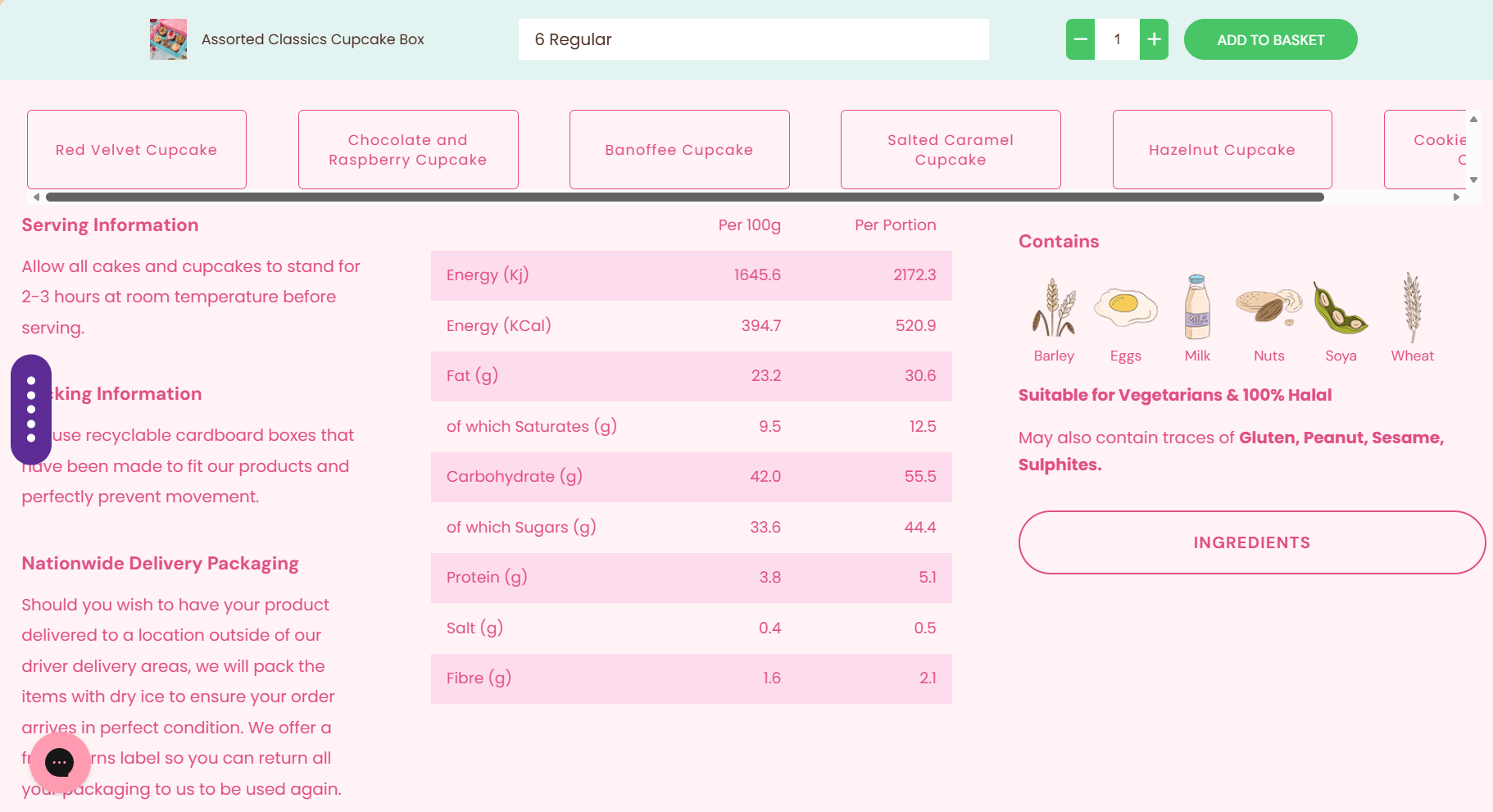The height and width of the screenshot is (812, 1493).
Task: Click the small vertical scroll up arrow
Action: 1473,120
